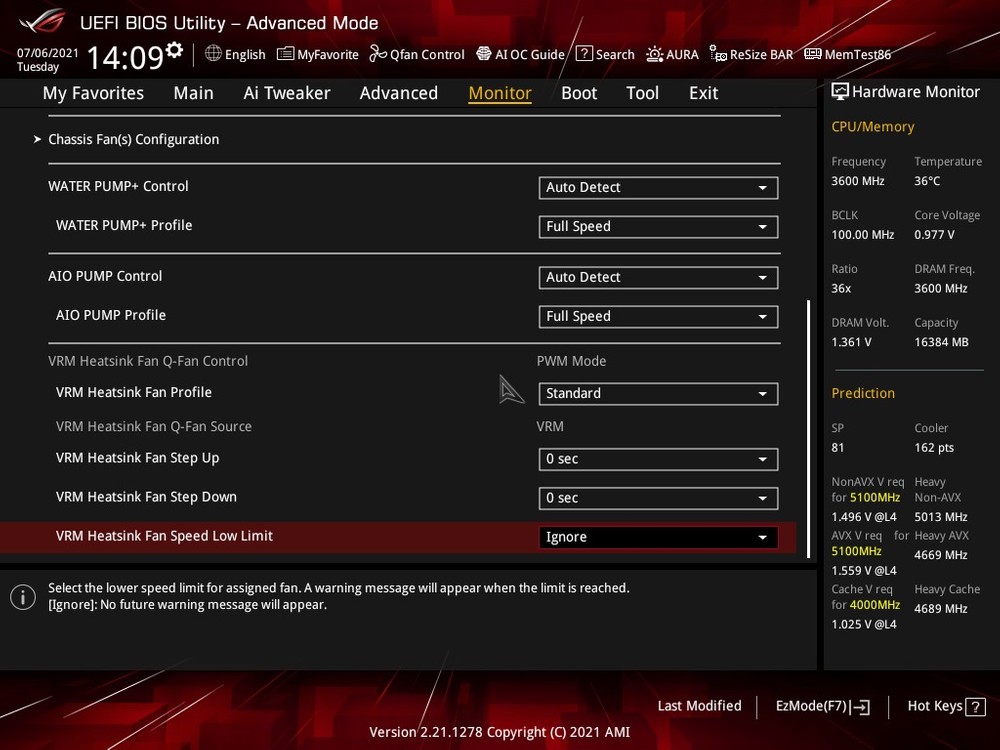Open the Search tool

(x=605, y=54)
